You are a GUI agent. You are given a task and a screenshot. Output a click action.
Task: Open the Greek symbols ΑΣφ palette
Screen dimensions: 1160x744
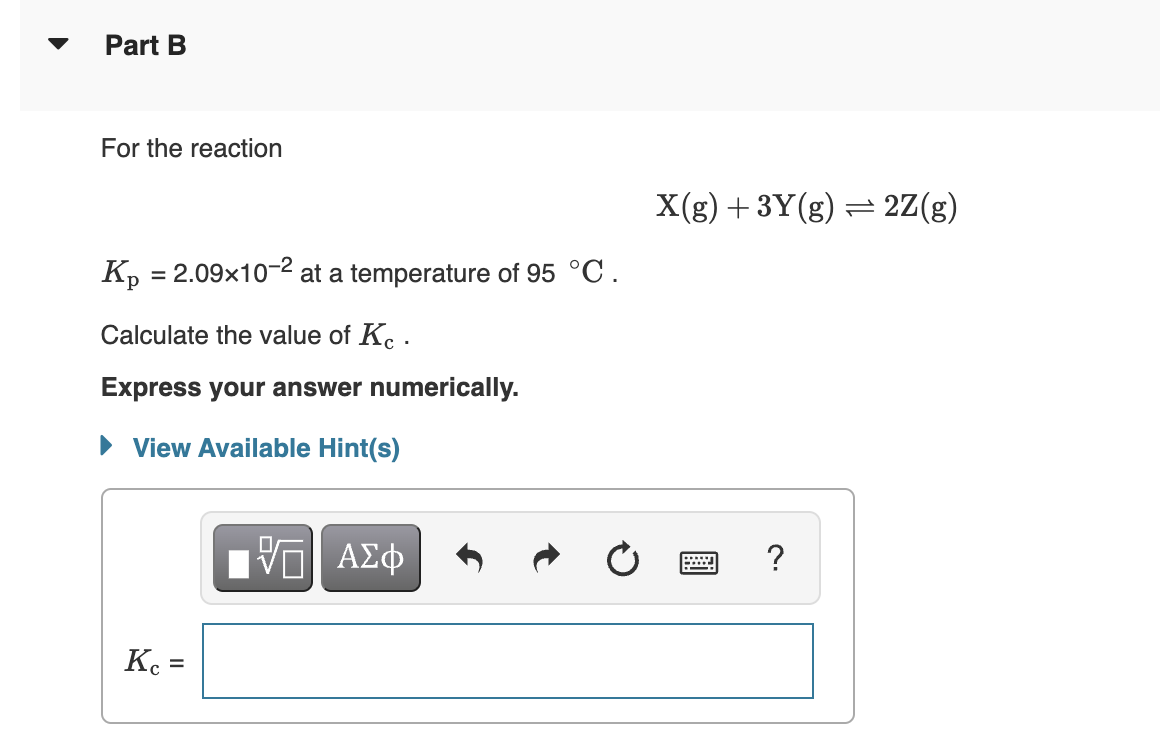pyautogui.click(x=371, y=558)
